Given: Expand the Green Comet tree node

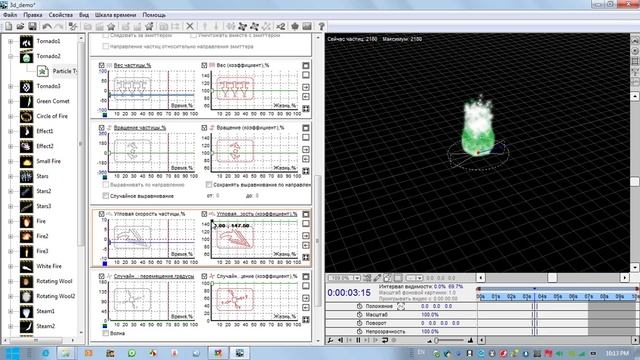Looking at the screenshot, I should click(x=11, y=101).
